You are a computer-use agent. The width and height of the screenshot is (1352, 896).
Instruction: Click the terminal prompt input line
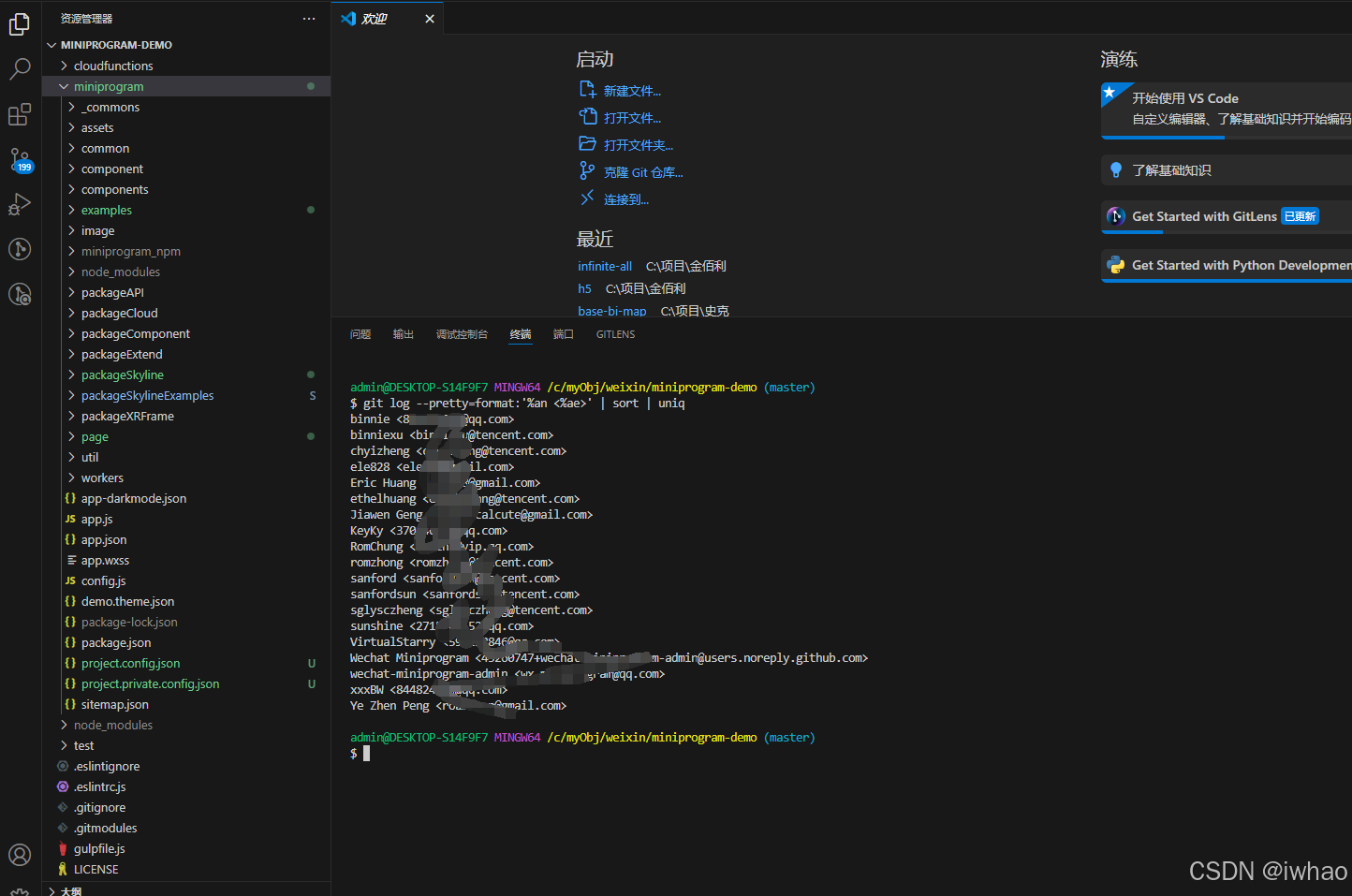coord(366,754)
